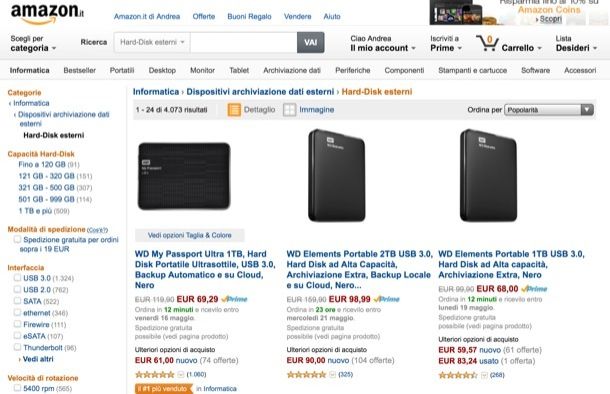610x394 pixels.
Task: Switch to Immagine grid view icon
Action: coord(289,110)
